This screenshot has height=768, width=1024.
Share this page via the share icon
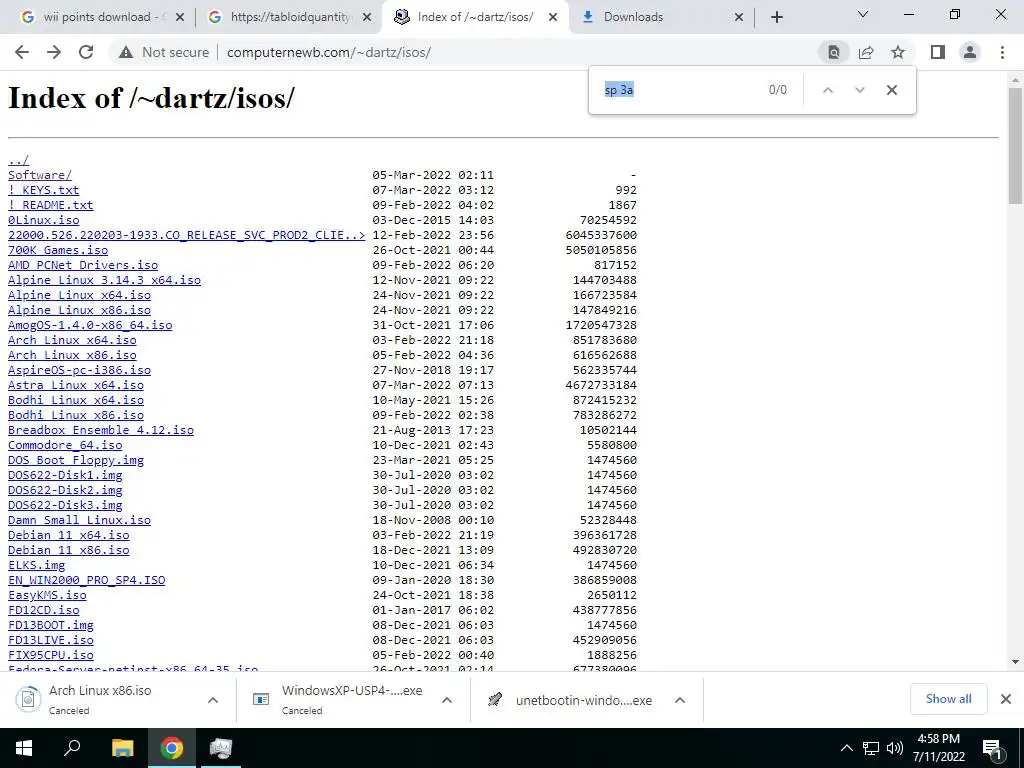tap(866, 52)
